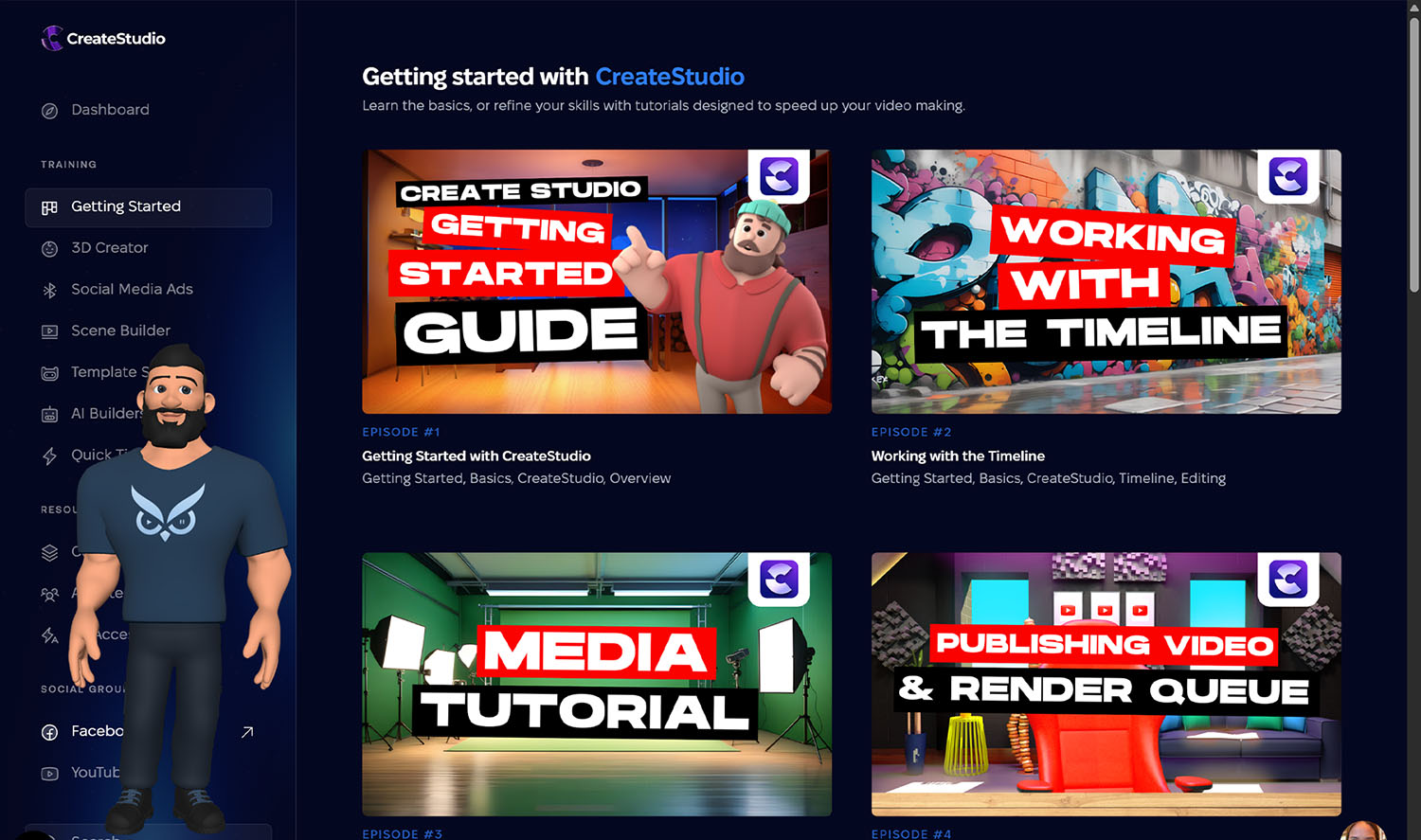Click the Facebook icon in sidebar
This screenshot has height=840, width=1421.
50,732
